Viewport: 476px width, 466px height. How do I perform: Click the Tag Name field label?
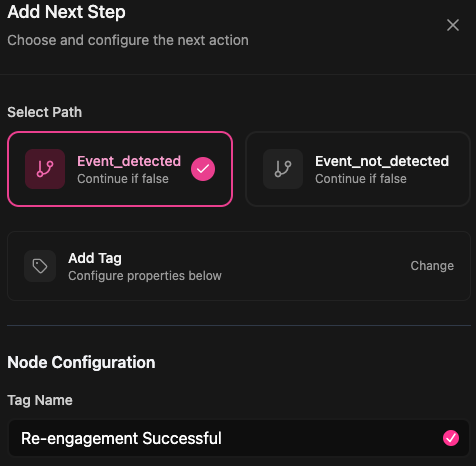(x=40, y=400)
